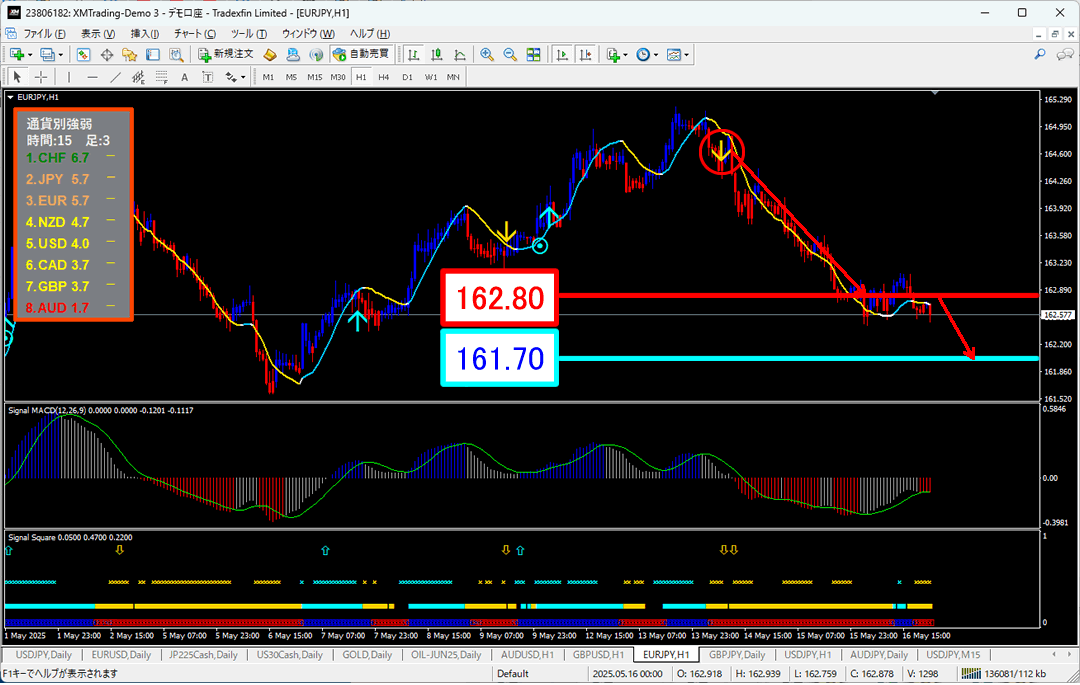The height and width of the screenshot is (685, 1080).
Task: Click the Options cloud-person icon
Action: point(293,54)
